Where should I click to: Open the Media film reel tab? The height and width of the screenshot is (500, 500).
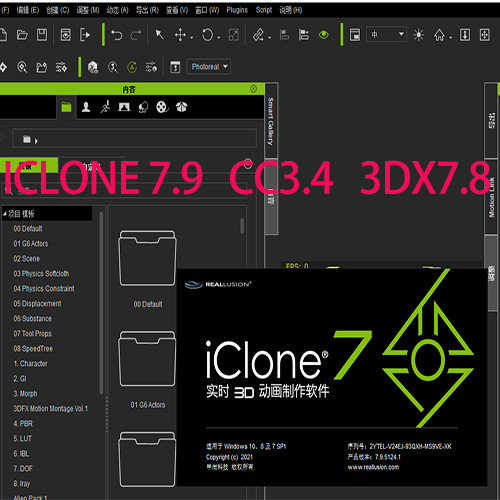(162, 107)
